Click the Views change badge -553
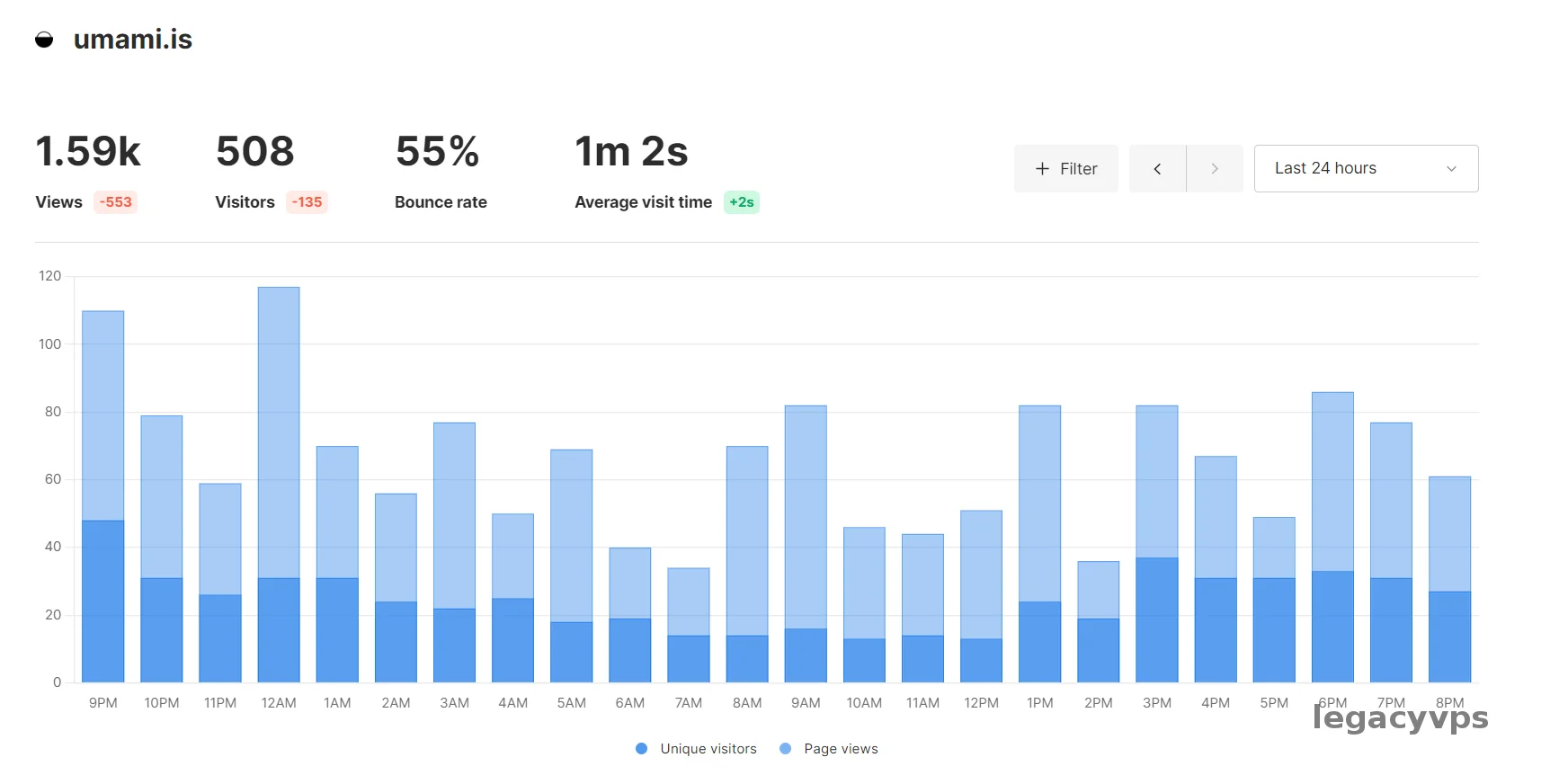The height and width of the screenshot is (775, 1568). click(116, 202)
